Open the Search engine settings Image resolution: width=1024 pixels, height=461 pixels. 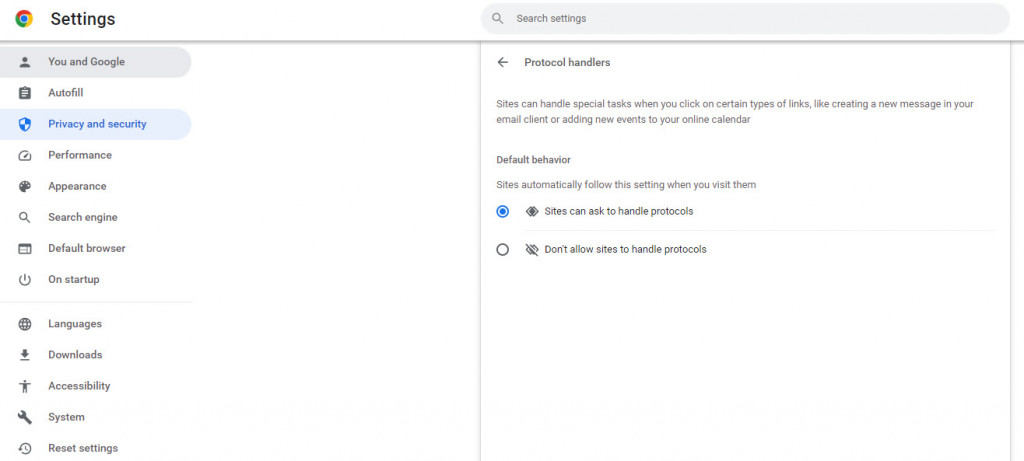pos(82,217)
